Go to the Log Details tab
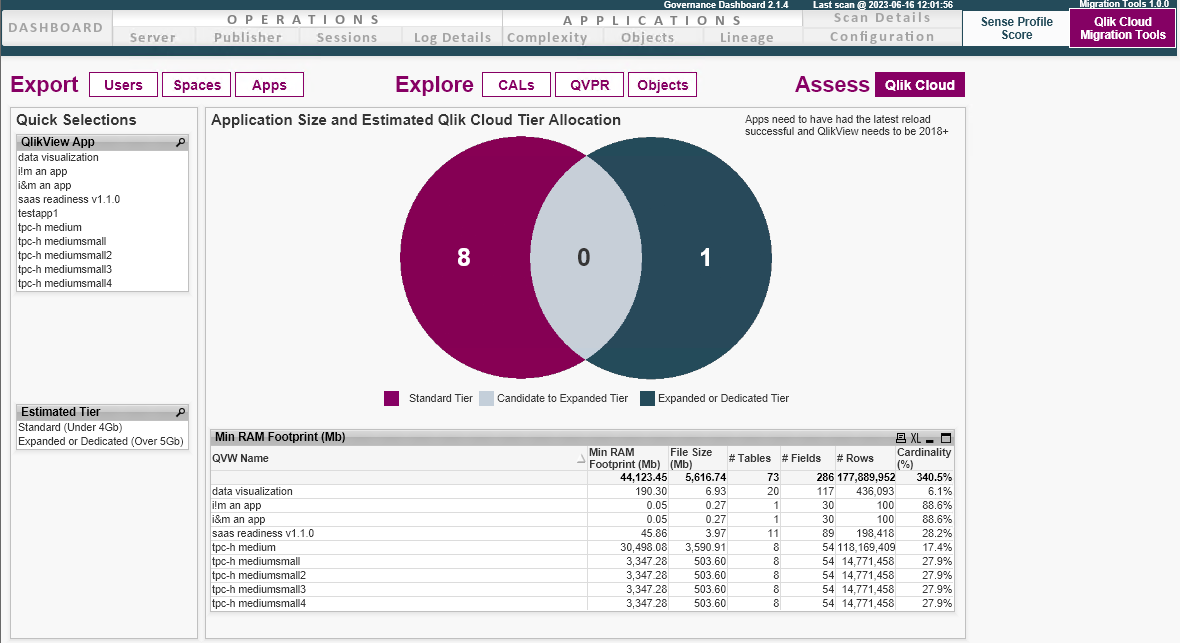This screenshot has height=643, width=1180. (x=451, y=37)
